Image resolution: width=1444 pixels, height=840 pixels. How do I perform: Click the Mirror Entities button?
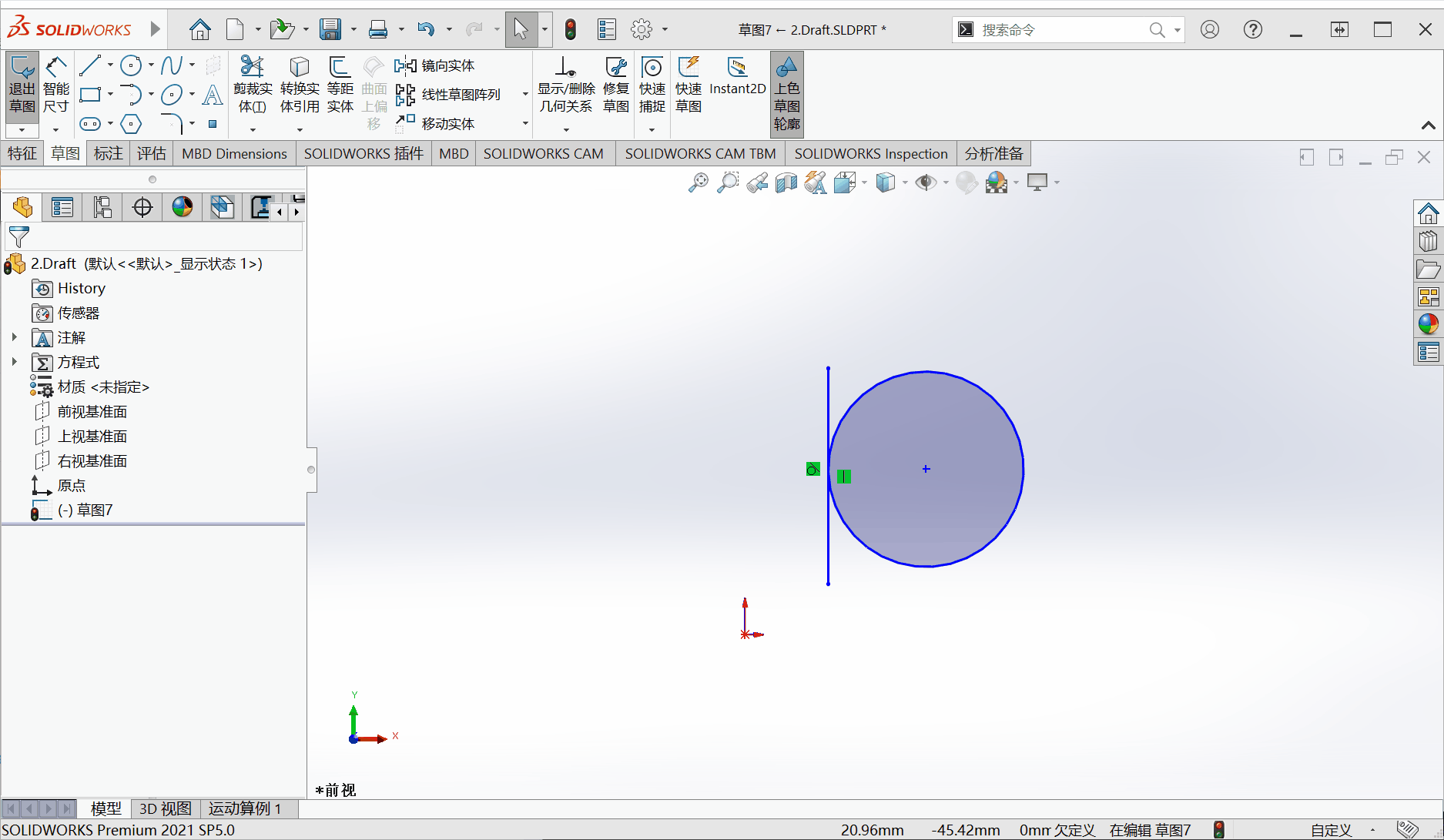pos(436,65)
